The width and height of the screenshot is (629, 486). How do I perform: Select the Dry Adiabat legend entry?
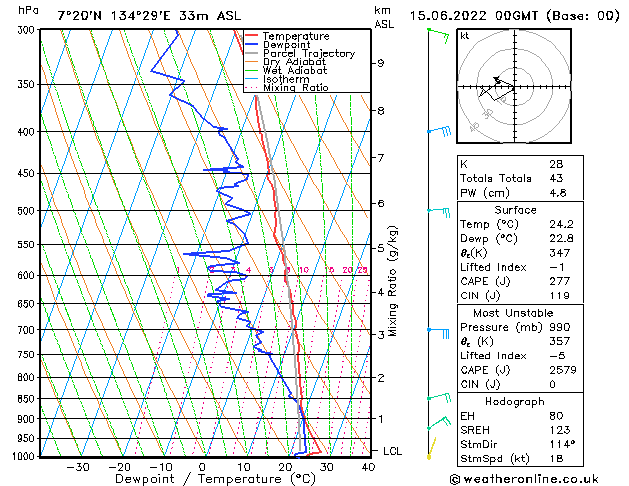coord(285,62)
